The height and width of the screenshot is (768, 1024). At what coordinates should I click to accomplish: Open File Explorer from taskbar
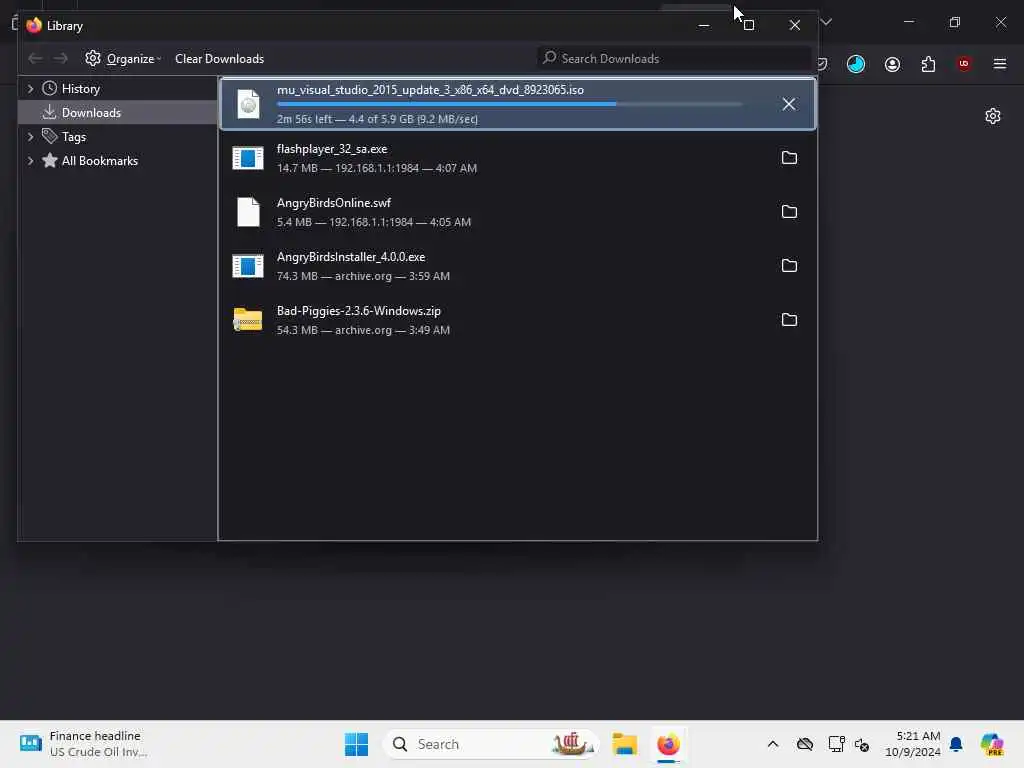[x=624, y=744]
